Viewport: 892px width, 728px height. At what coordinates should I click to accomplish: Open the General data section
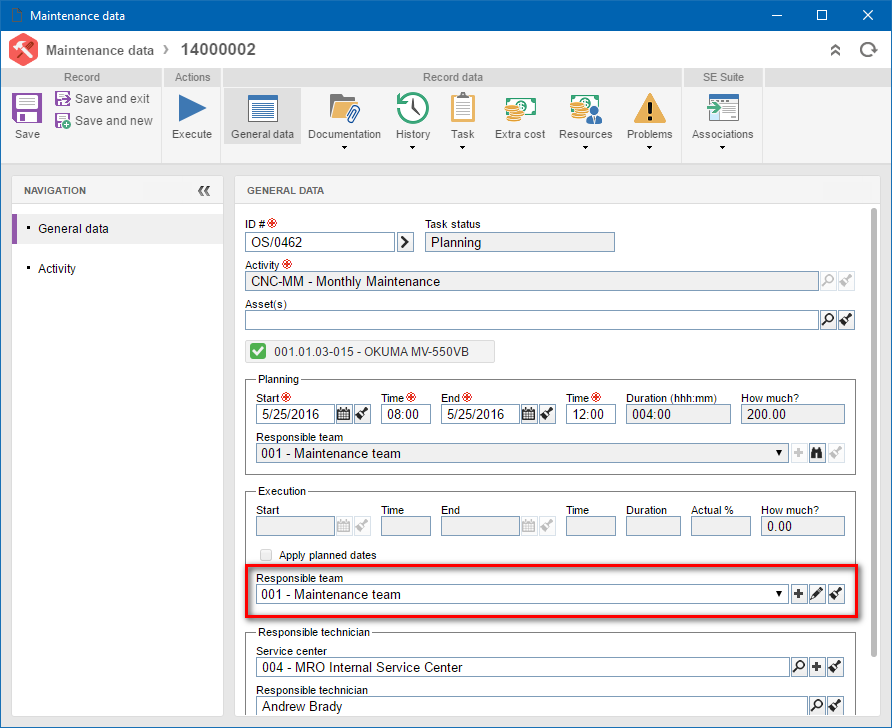(262, 115)
